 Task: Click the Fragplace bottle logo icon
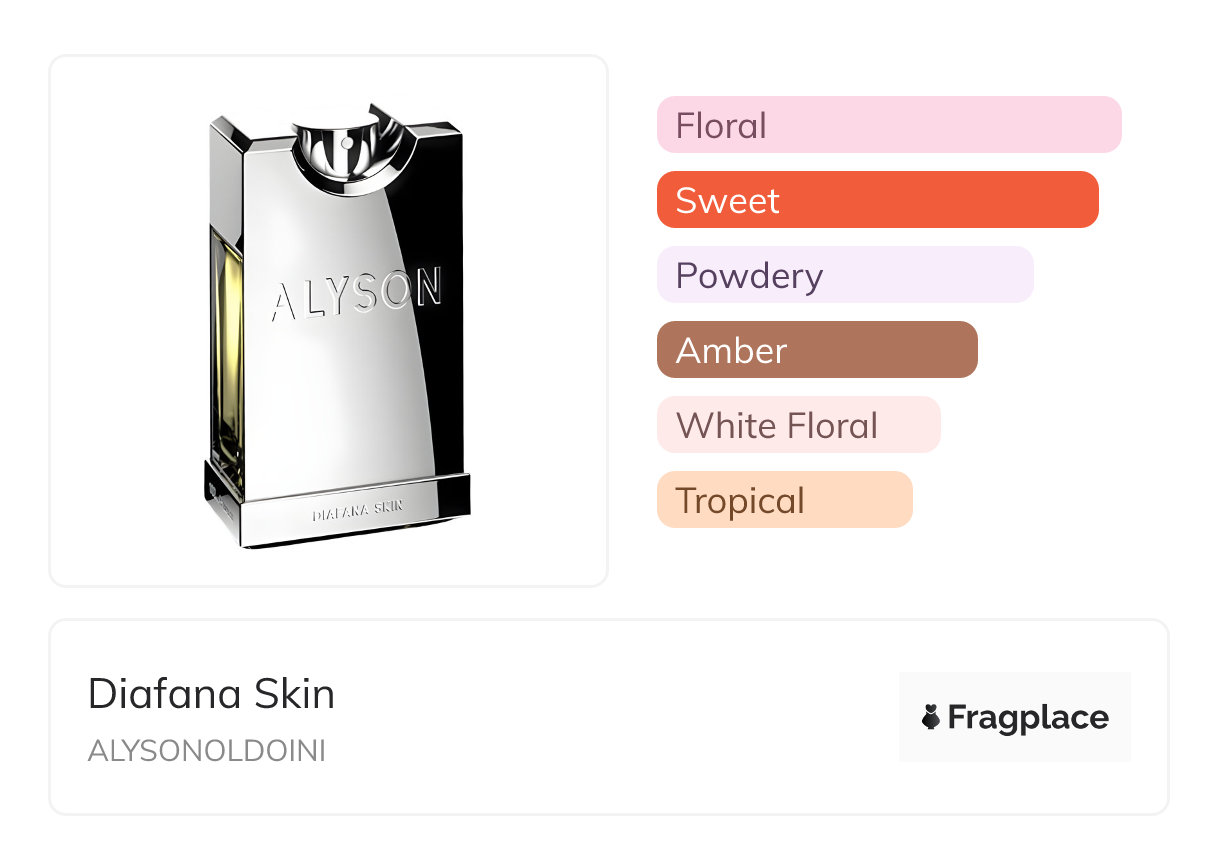coord(931,718)
